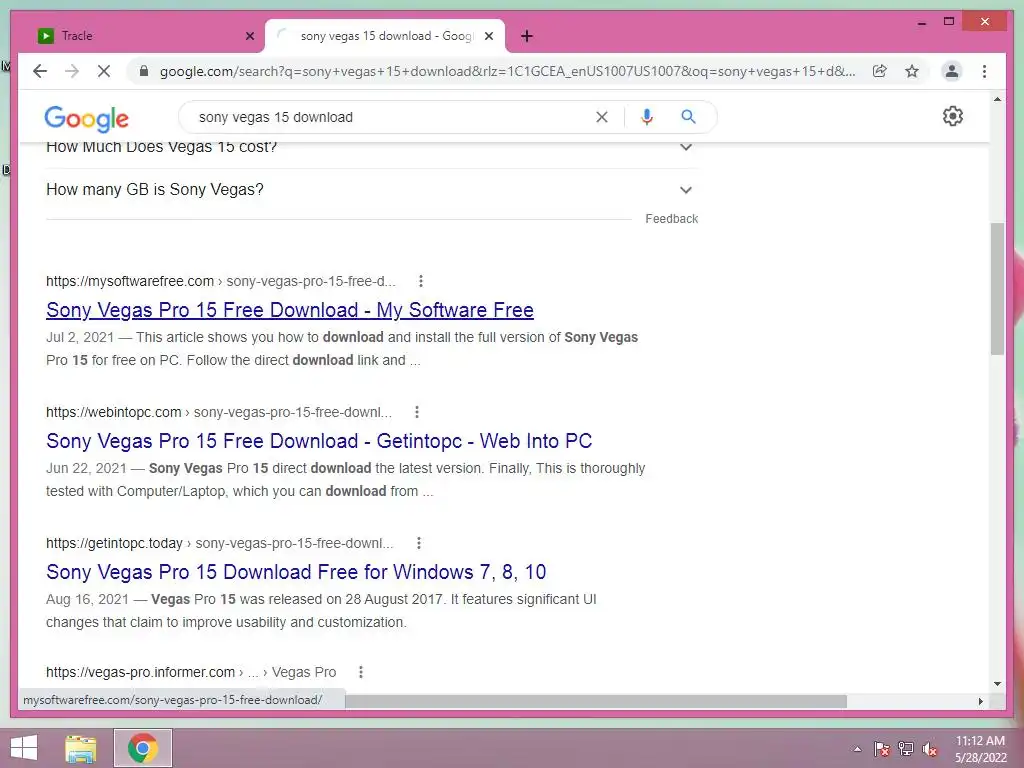
Task: Share this page using the share icon
Action: (x=880, y=71)
